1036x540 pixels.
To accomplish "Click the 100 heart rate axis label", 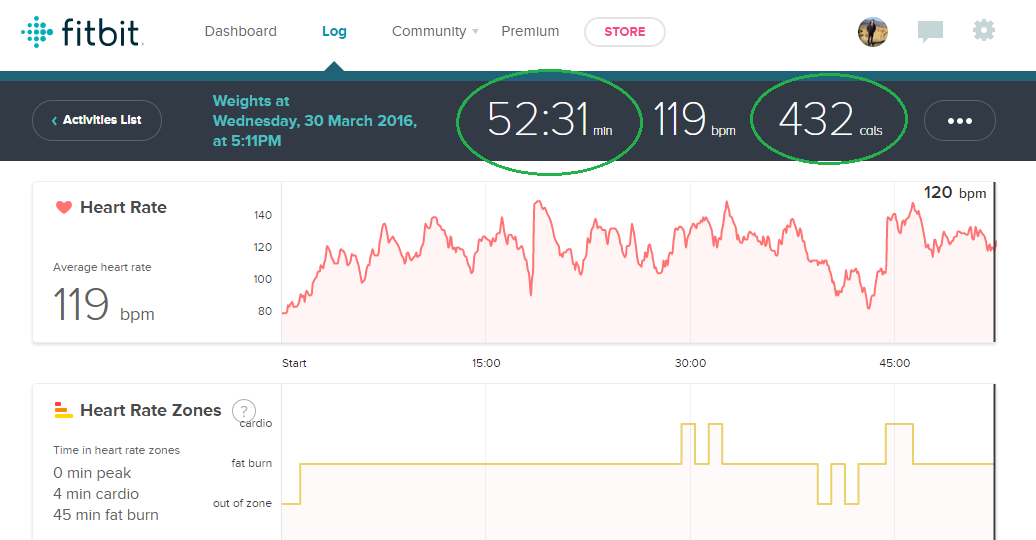I will [262, 279].
